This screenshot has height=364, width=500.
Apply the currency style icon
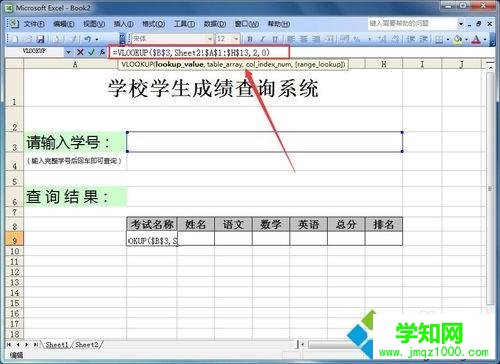pos(344,39)
